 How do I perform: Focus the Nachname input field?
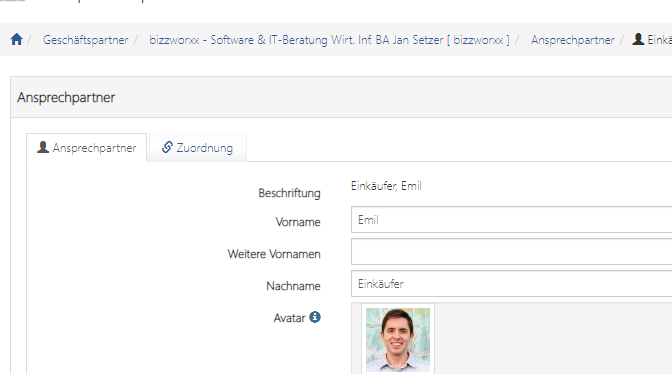point(511,284)
